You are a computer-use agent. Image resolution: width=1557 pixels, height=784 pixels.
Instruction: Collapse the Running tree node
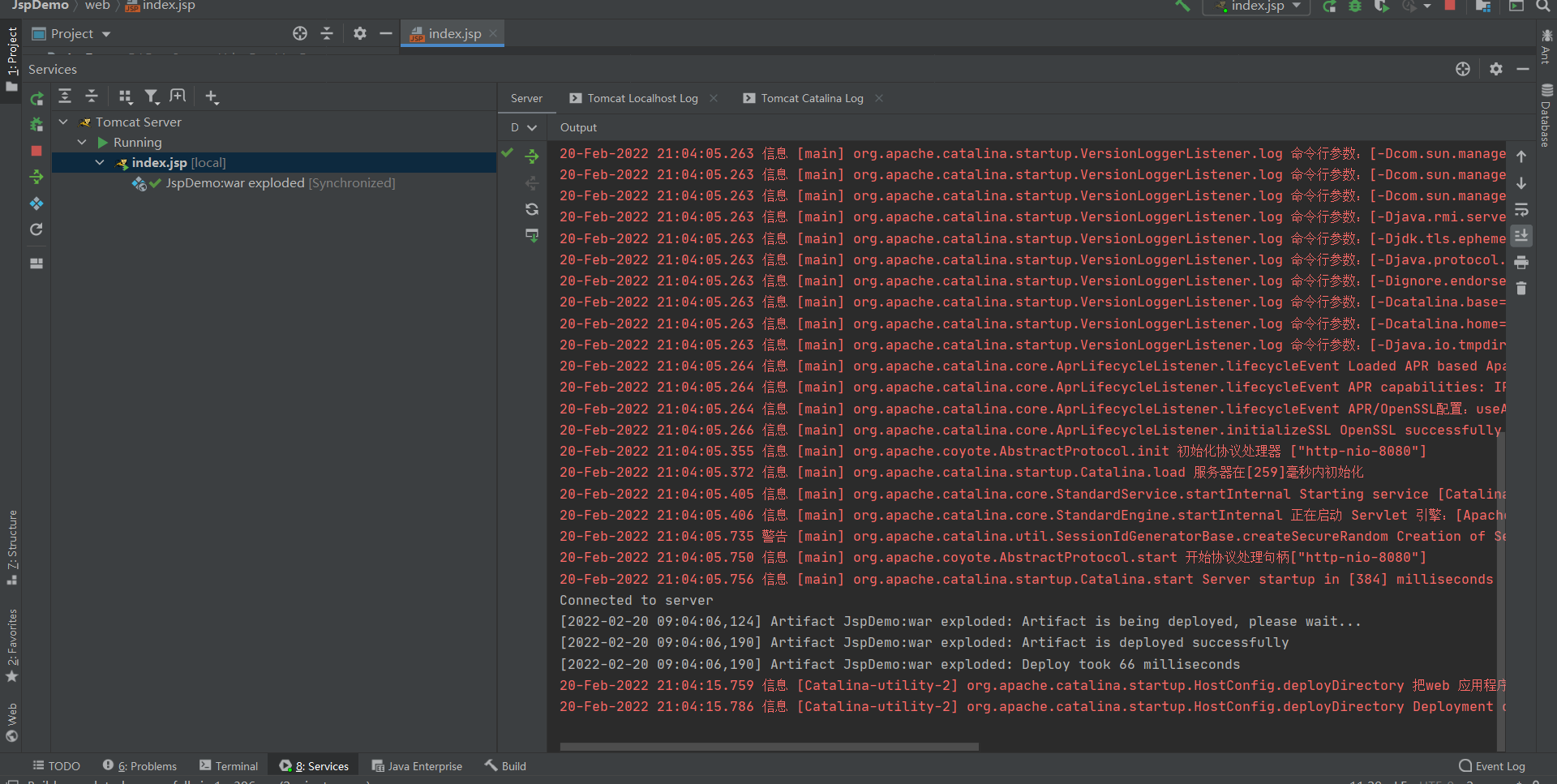tap(82, 142)
